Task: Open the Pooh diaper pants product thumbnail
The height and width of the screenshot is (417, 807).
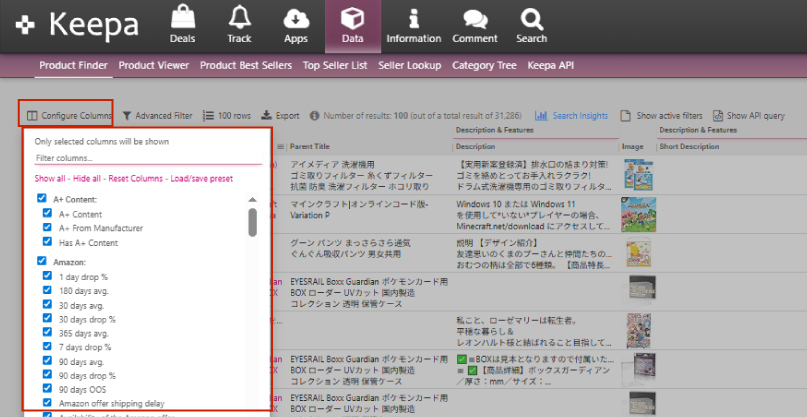Action: pyautogui.click(x=639, y=252)
